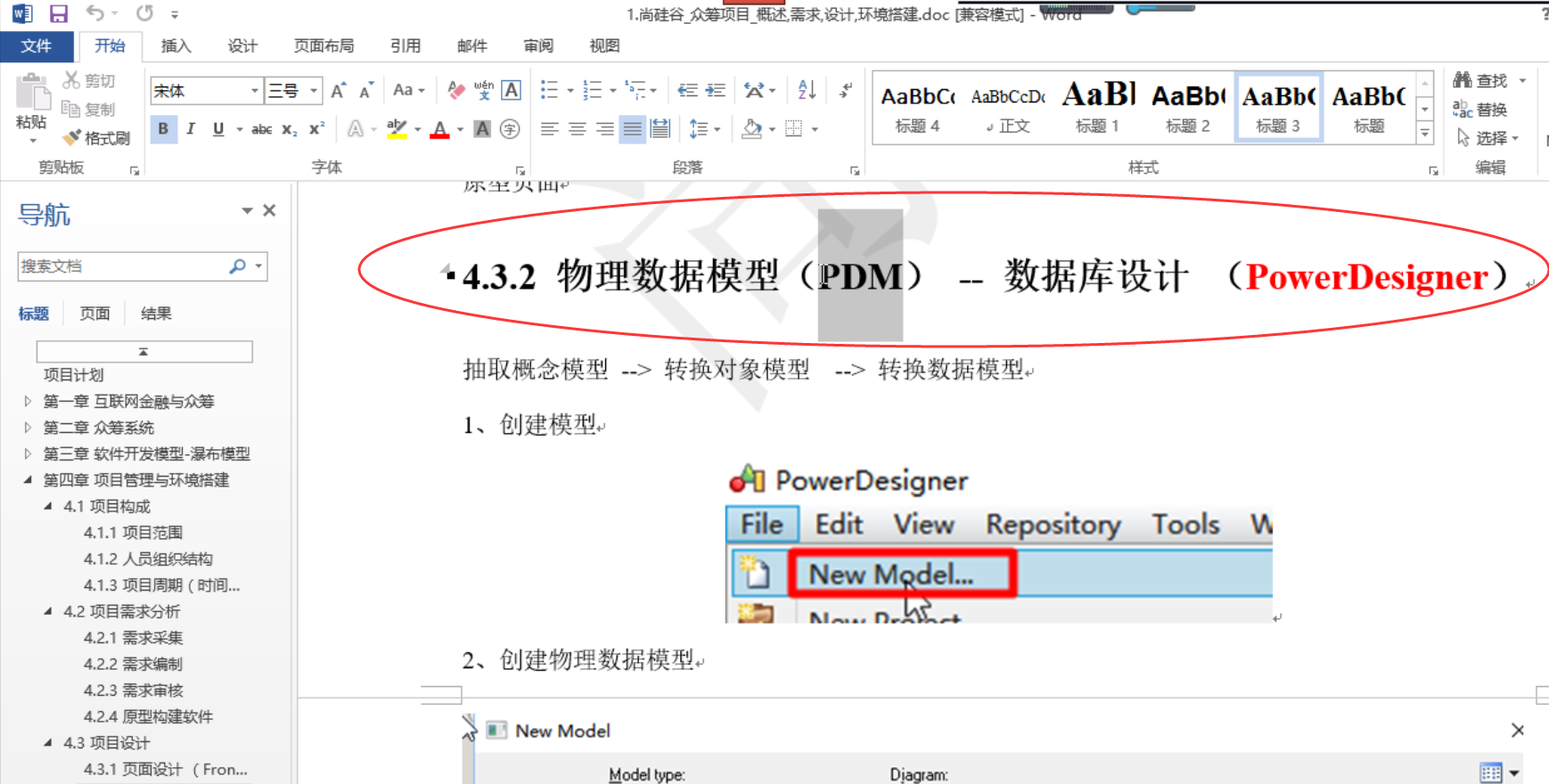This screenshot has width=1549, height=784.
Task: Apply the 标题 2 style
Action: click(x=1187, y=107)
